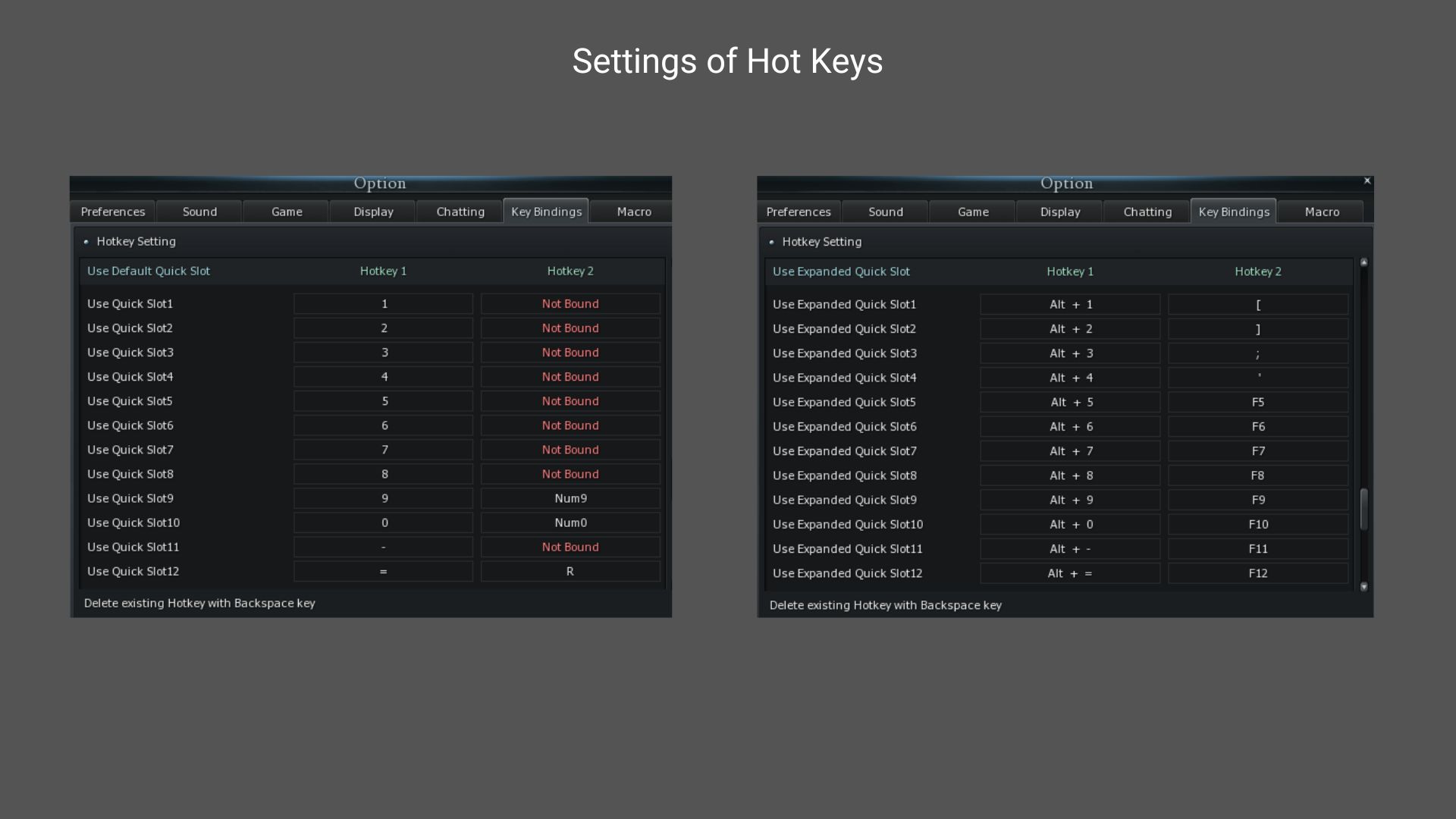Screen dimensions: 1456x819
Task: Select Num9 Hotkey 2 for Quick Slot9
Action: (x=570, y=498)
